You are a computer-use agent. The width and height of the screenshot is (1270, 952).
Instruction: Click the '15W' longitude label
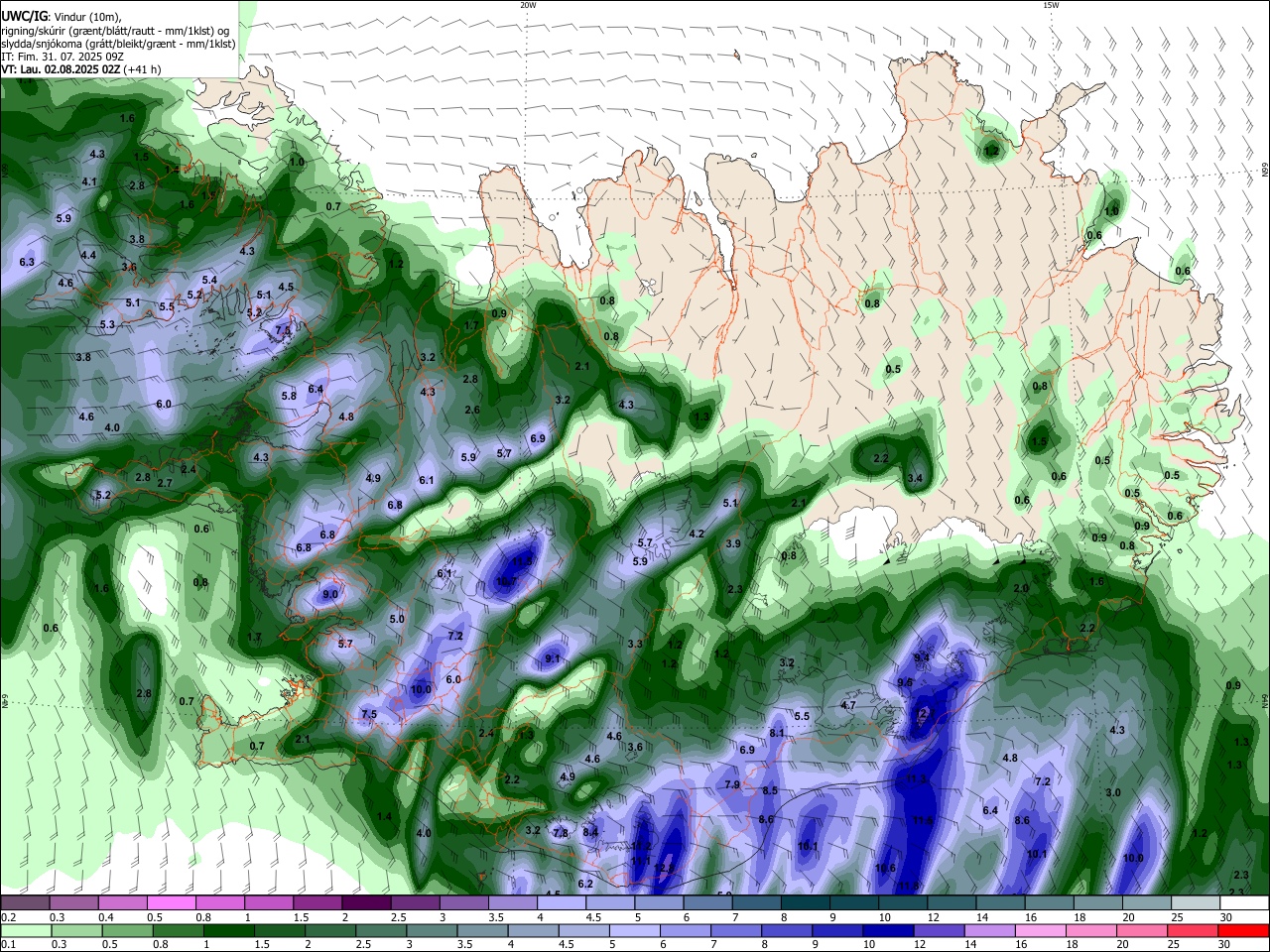(1051, 5)
